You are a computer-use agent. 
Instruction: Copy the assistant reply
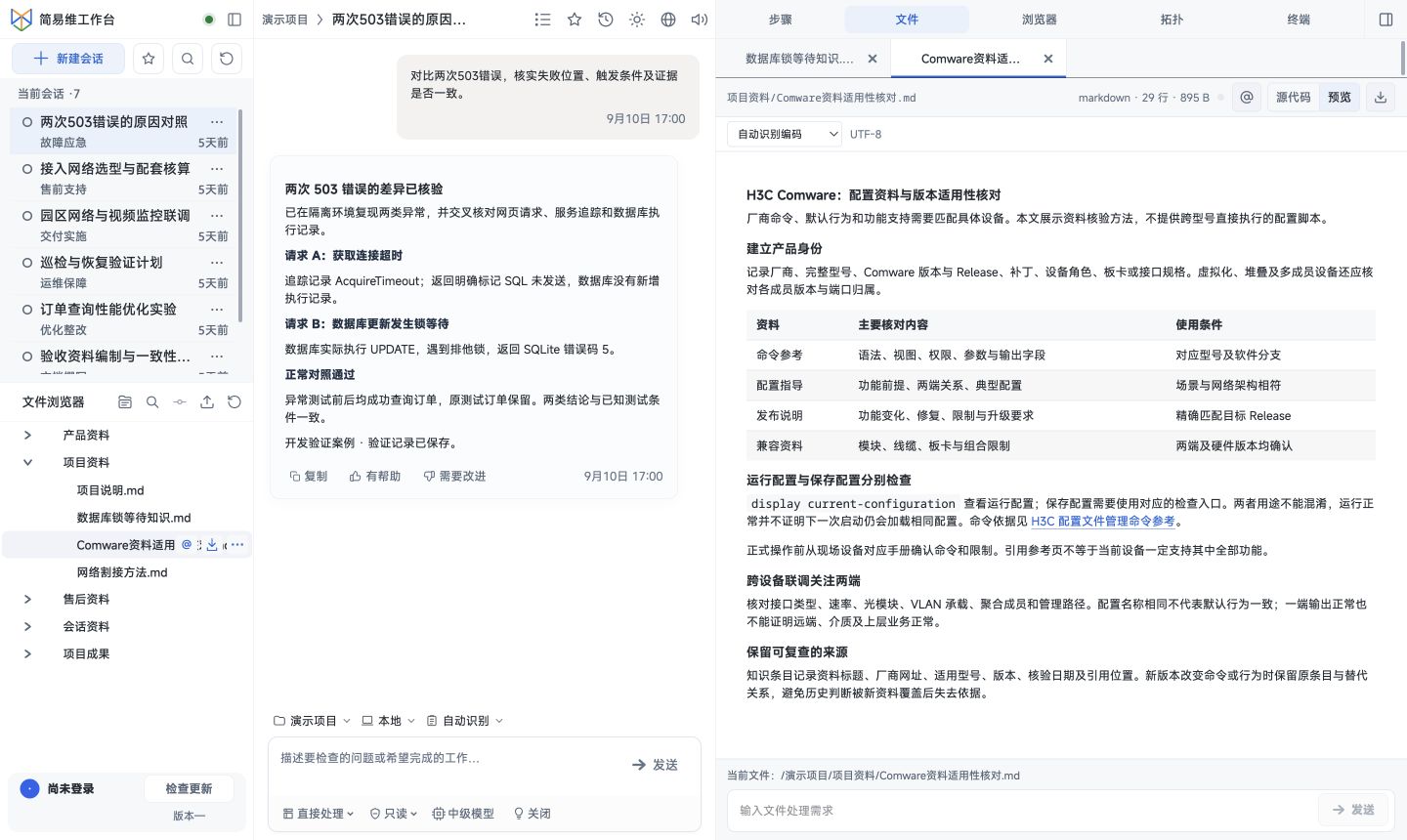coord(309,476)
